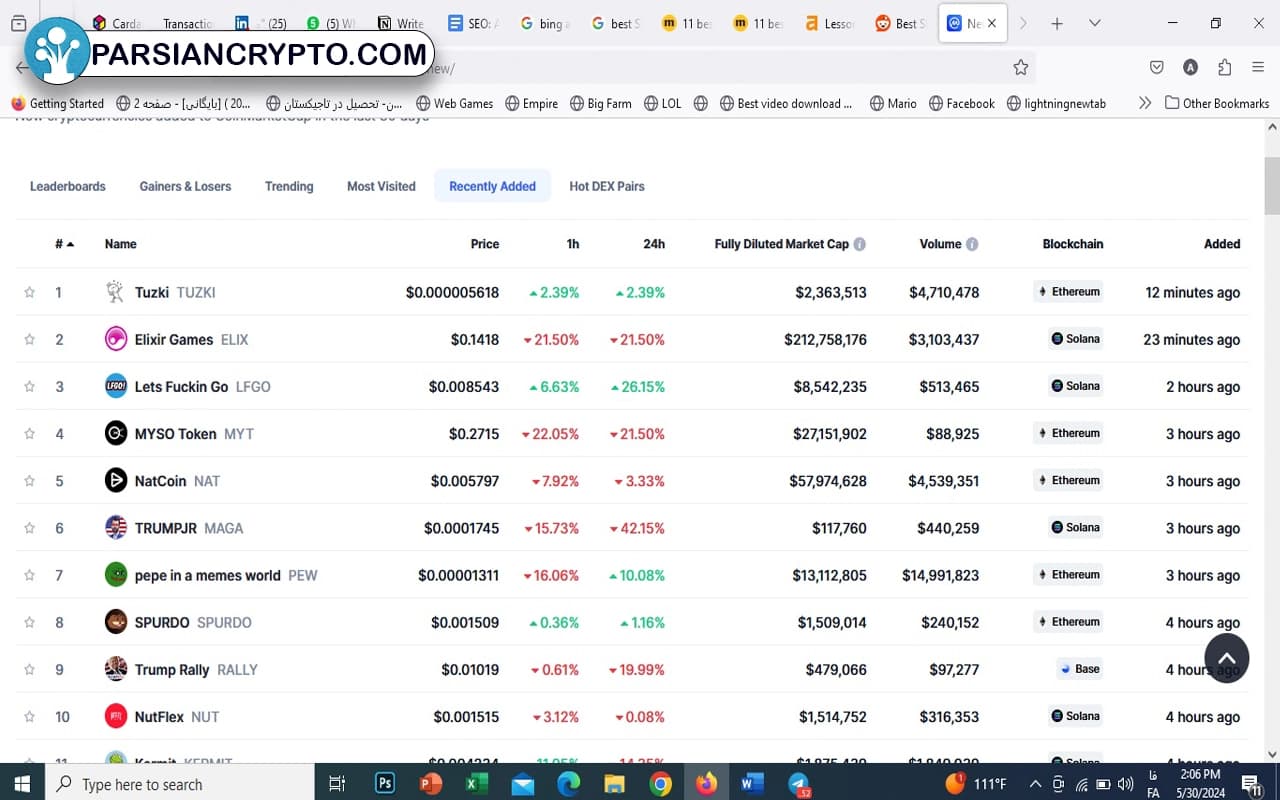Viewport: 1280px width, 800px height.
Task: Click the scroll-to-top arrow button
Action: (1226, 658)
